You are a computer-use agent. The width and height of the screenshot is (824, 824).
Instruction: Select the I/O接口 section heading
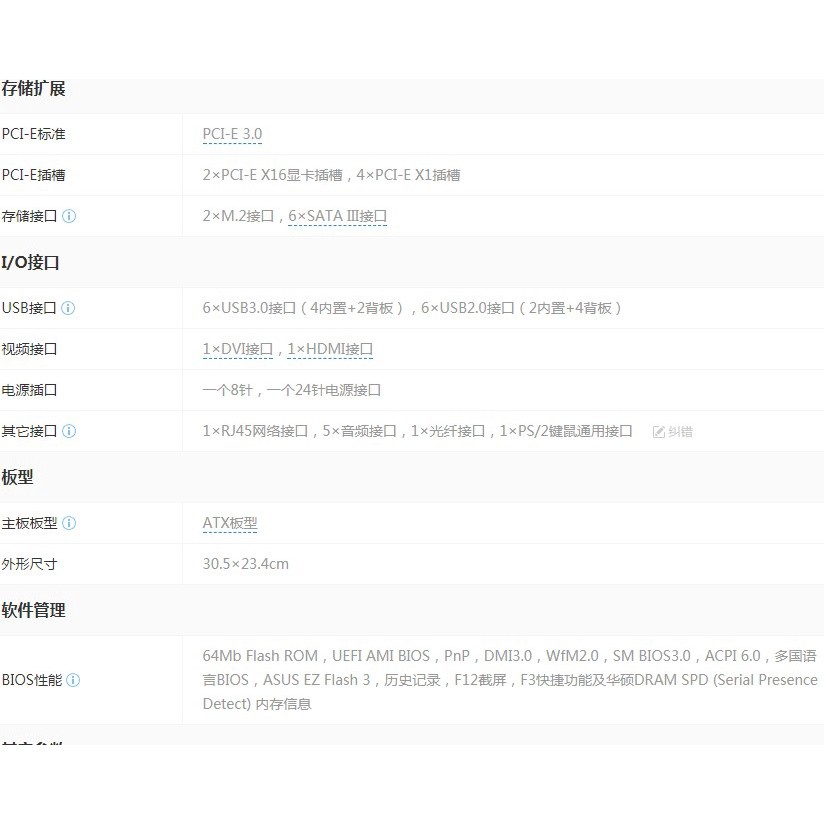tap(30, 262)
